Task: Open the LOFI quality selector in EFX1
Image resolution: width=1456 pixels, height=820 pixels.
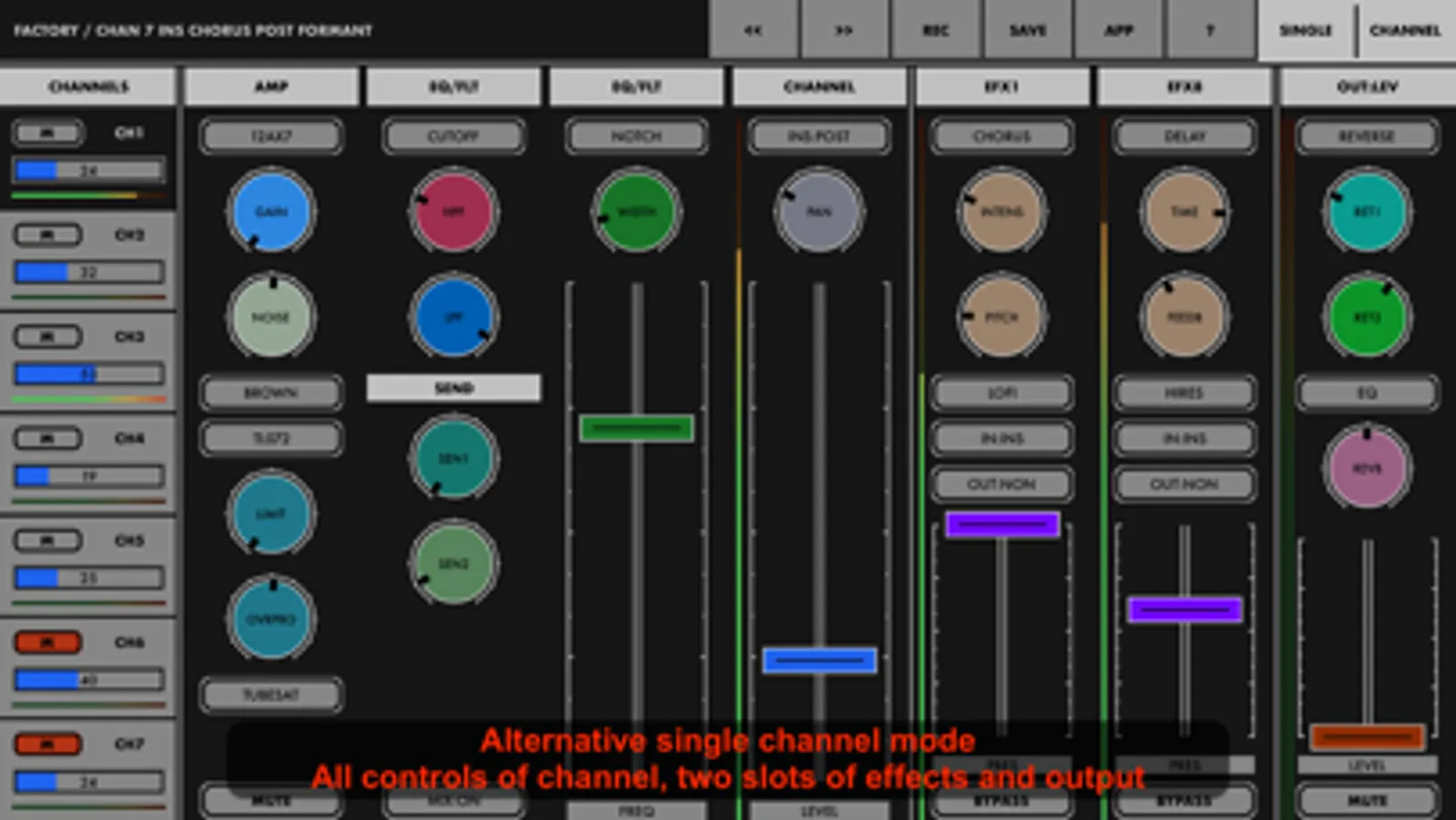Action: coord(1002,393)
